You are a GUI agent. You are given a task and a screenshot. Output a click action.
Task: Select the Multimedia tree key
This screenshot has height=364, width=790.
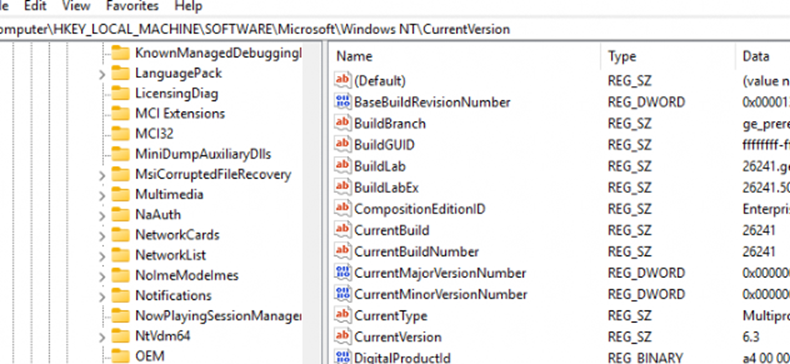[169, 195]
